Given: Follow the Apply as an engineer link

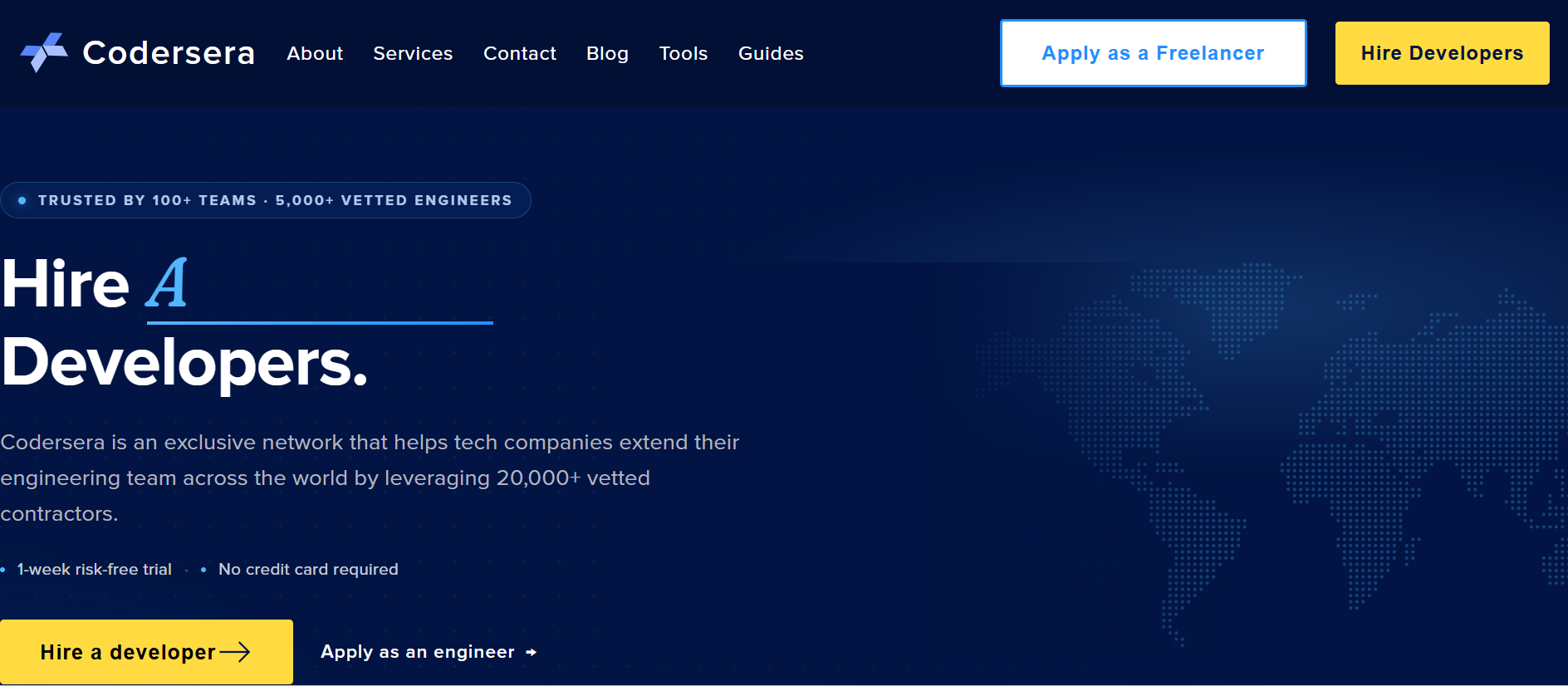Looking at the screenshot, I should click(x=429, y=652).
